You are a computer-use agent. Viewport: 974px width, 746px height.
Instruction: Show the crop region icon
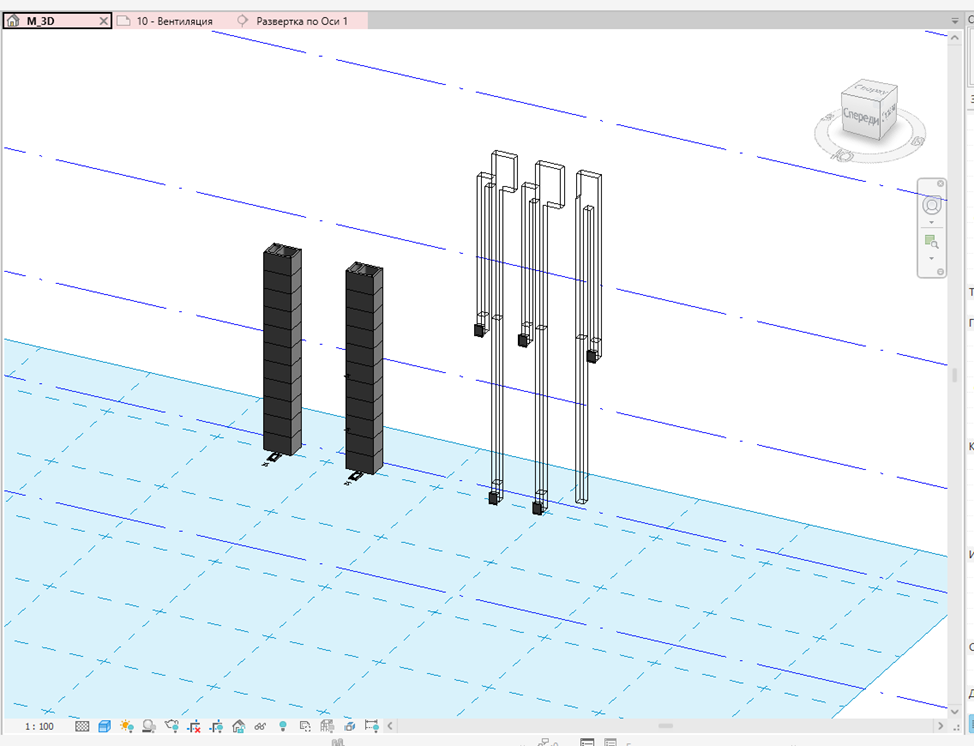point(216,726)
